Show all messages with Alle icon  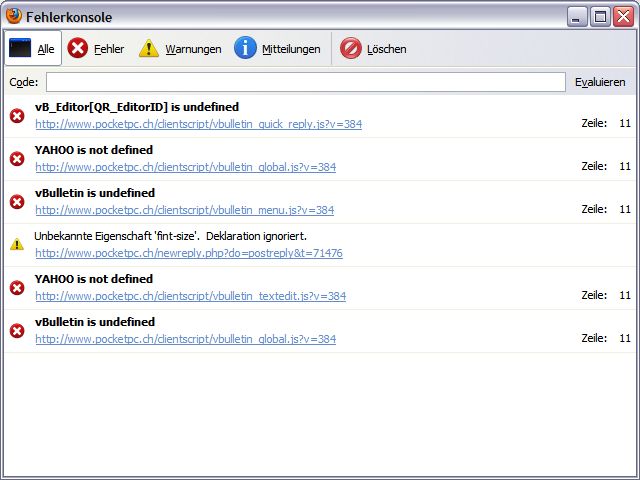20,48
